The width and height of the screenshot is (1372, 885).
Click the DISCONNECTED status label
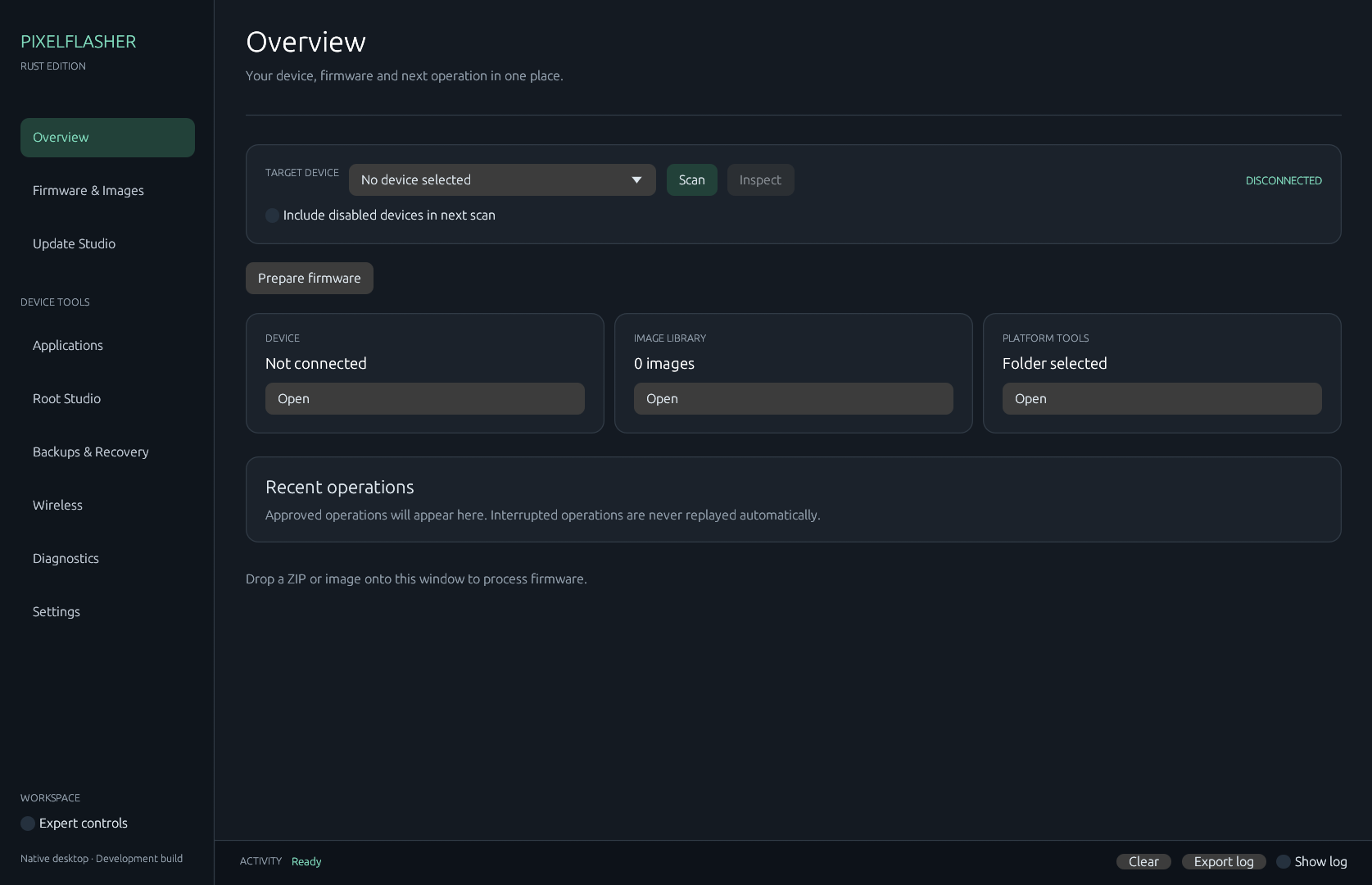pyautogui.click(x=1284, y=181)
